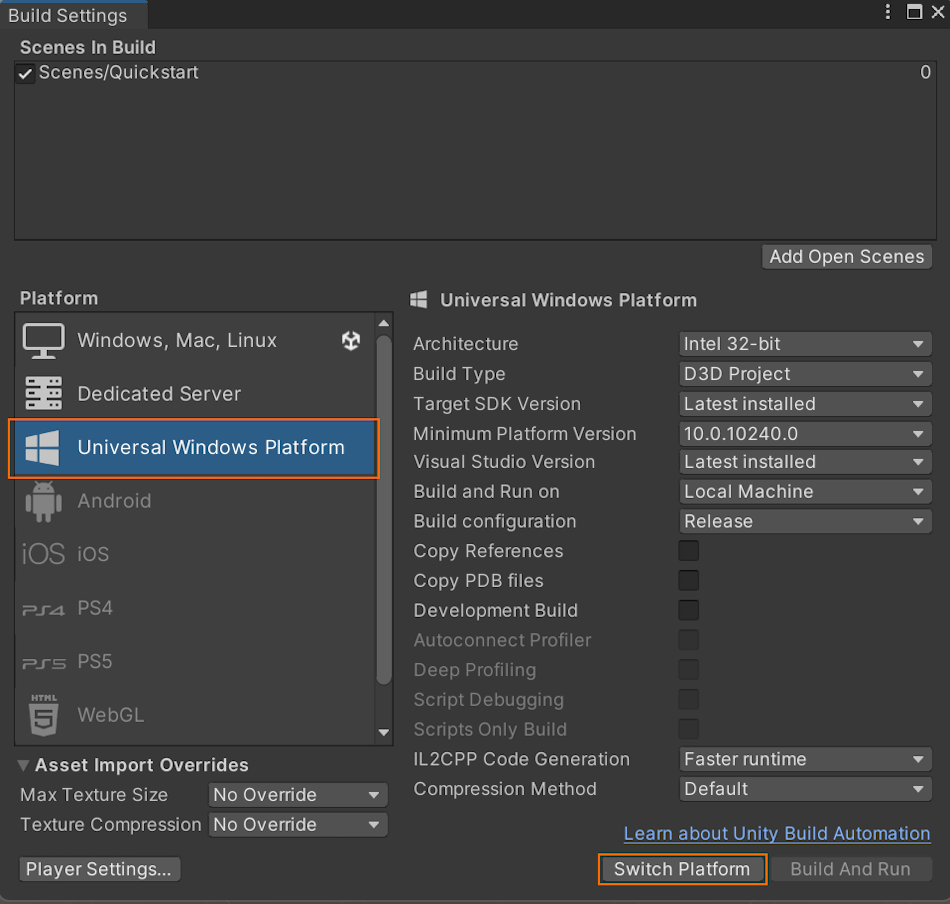Viewport: 950px width, 904px height.
Task: Click the Switch Platform button
Action: [682, 869]
